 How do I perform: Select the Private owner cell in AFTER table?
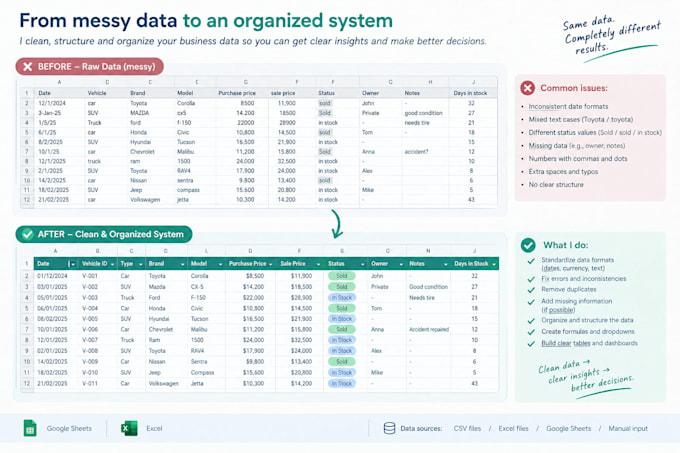tap(379, 287)
